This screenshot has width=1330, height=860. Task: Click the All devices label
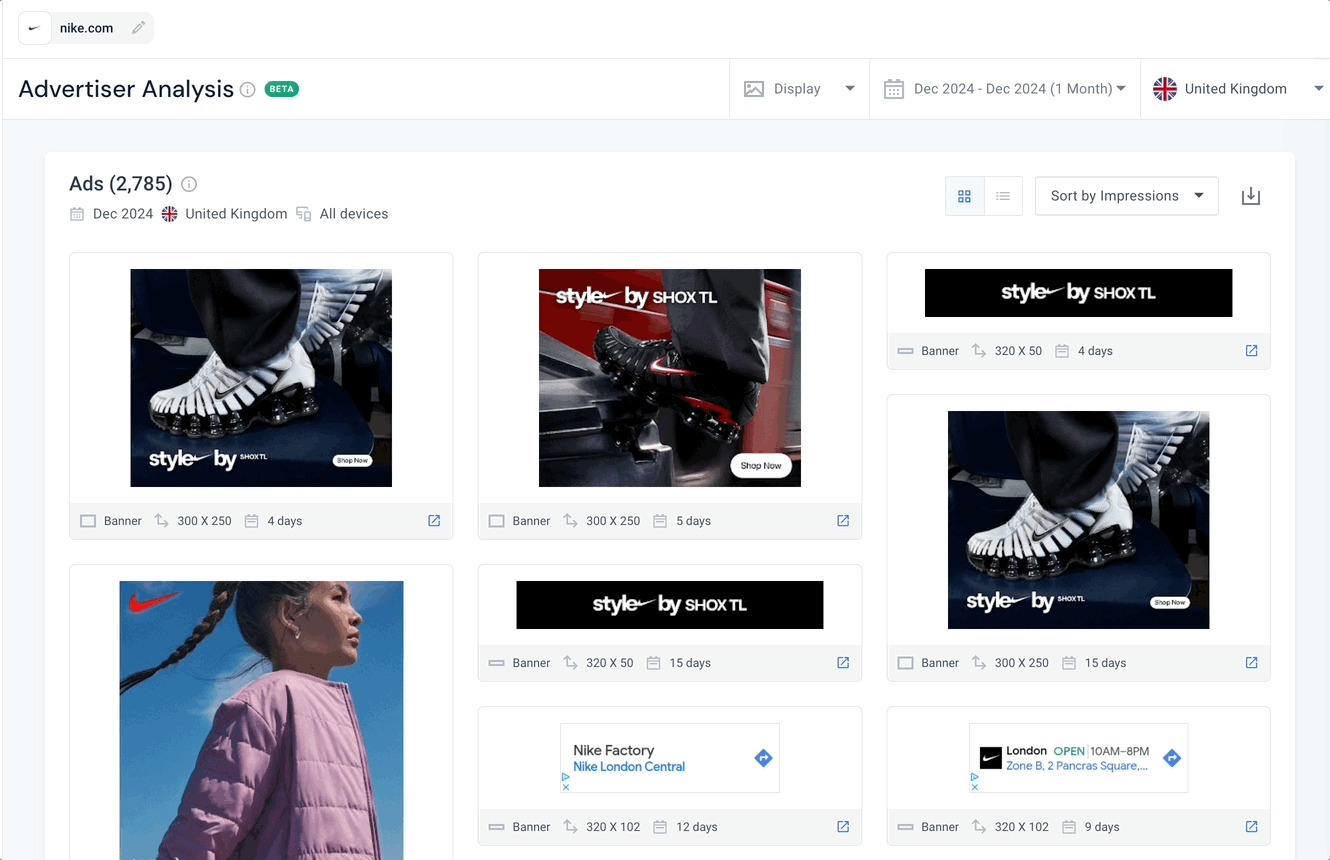[x=354, y=214]
